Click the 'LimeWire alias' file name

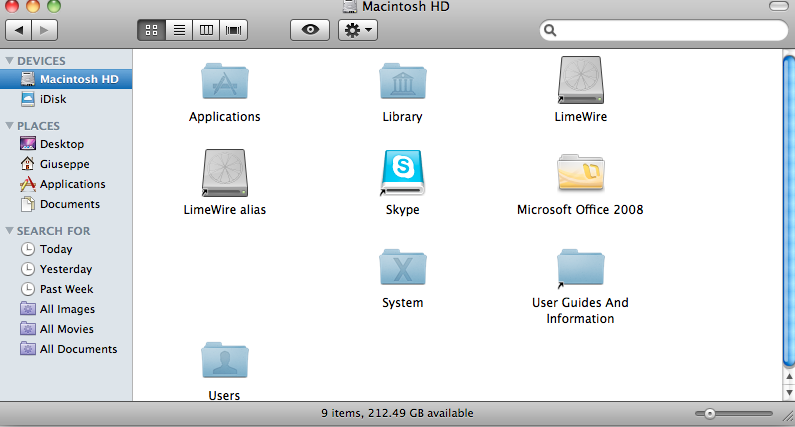(225, 209)
